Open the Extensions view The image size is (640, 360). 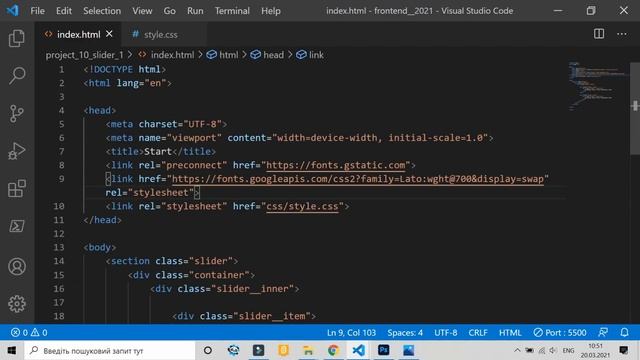point(17,189)
